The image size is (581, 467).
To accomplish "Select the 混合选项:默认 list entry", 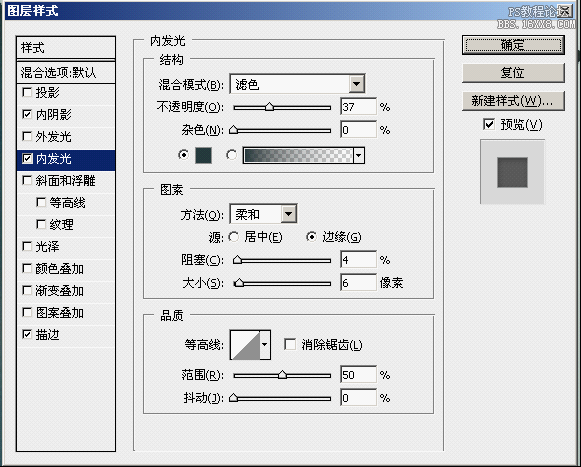I will tap(66, 72).
